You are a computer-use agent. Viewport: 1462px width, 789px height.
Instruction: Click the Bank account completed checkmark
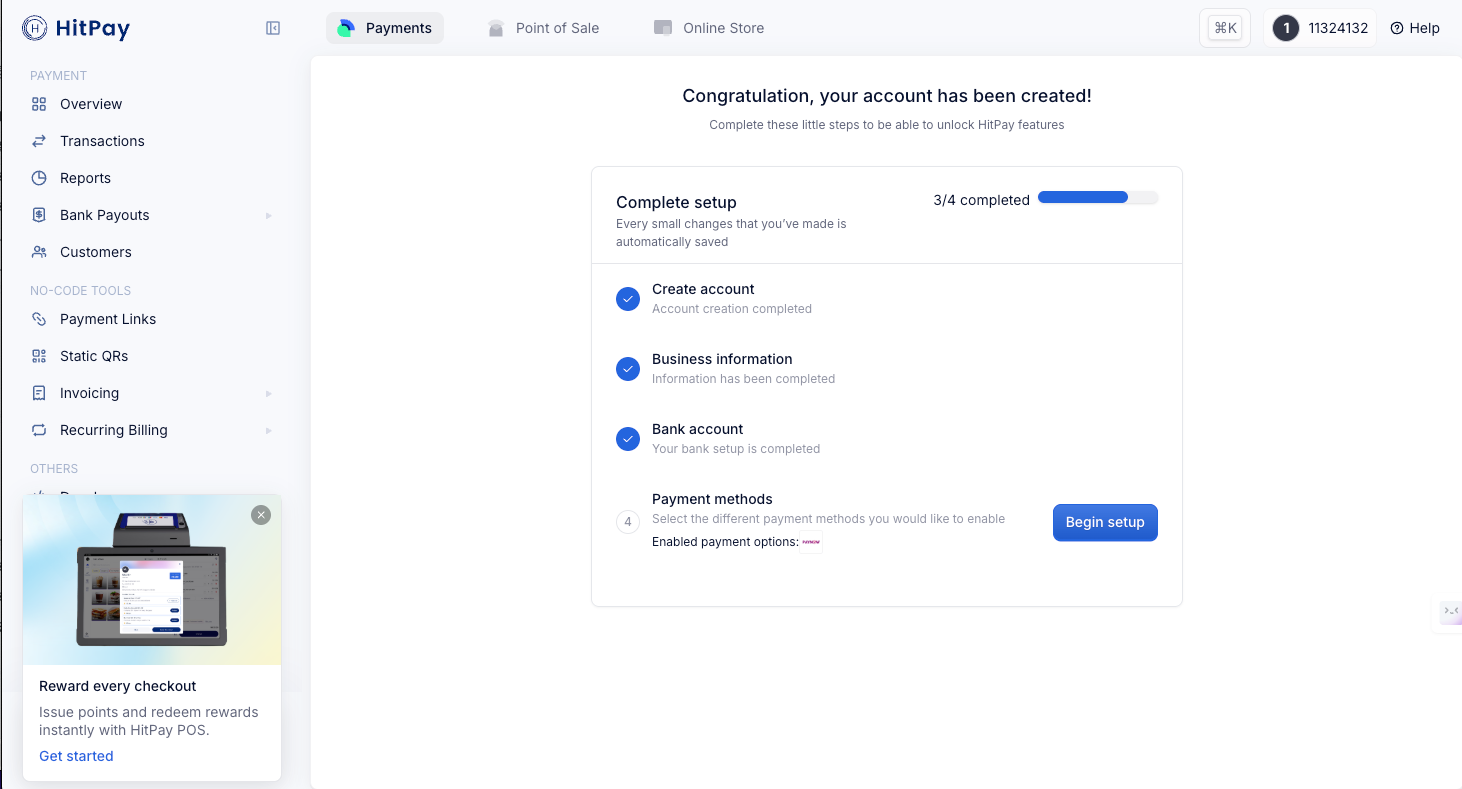pos(628,439)
